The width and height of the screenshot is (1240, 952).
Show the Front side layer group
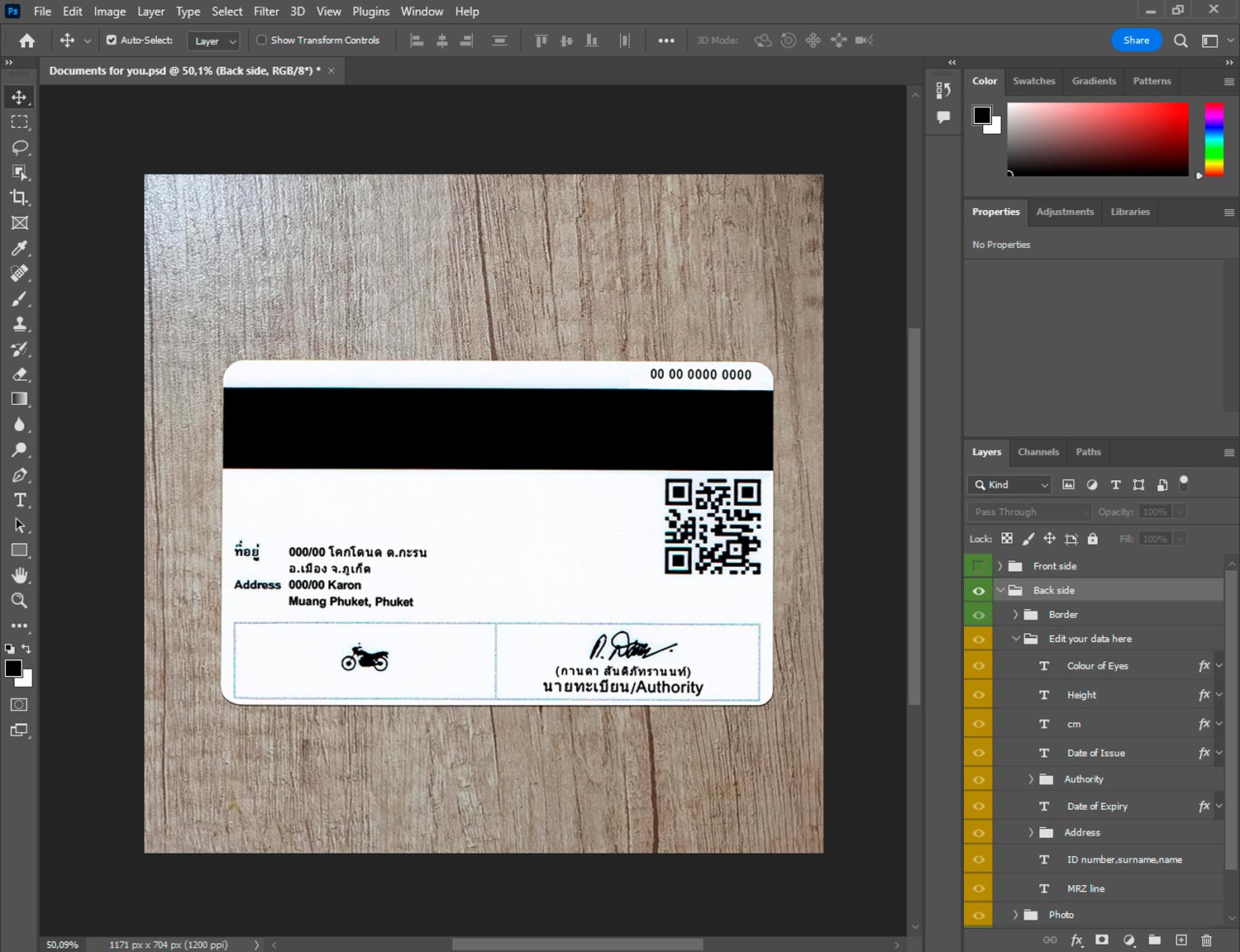click(x=979, y=566)
